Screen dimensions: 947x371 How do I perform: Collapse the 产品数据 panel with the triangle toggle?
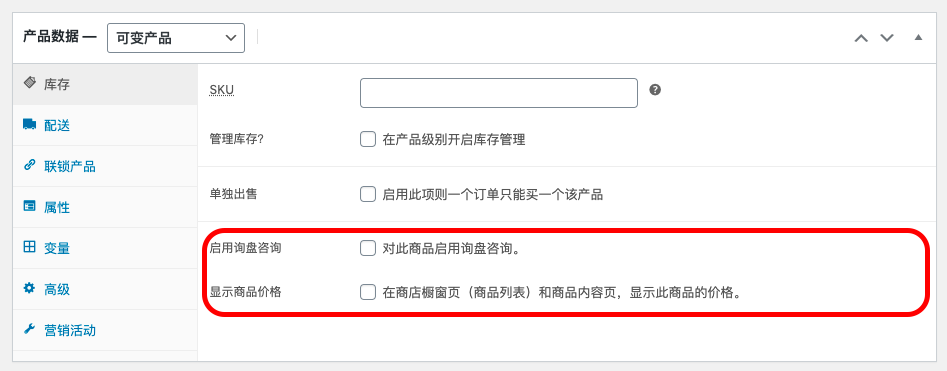coord(918,37)
